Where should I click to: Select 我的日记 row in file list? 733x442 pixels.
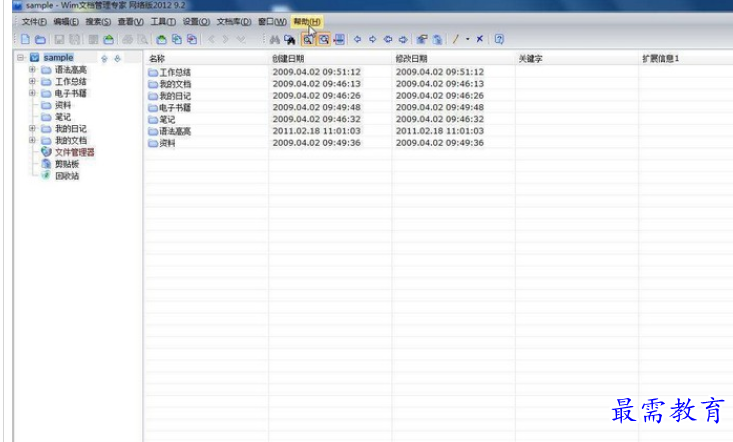[x=175, y=96]
